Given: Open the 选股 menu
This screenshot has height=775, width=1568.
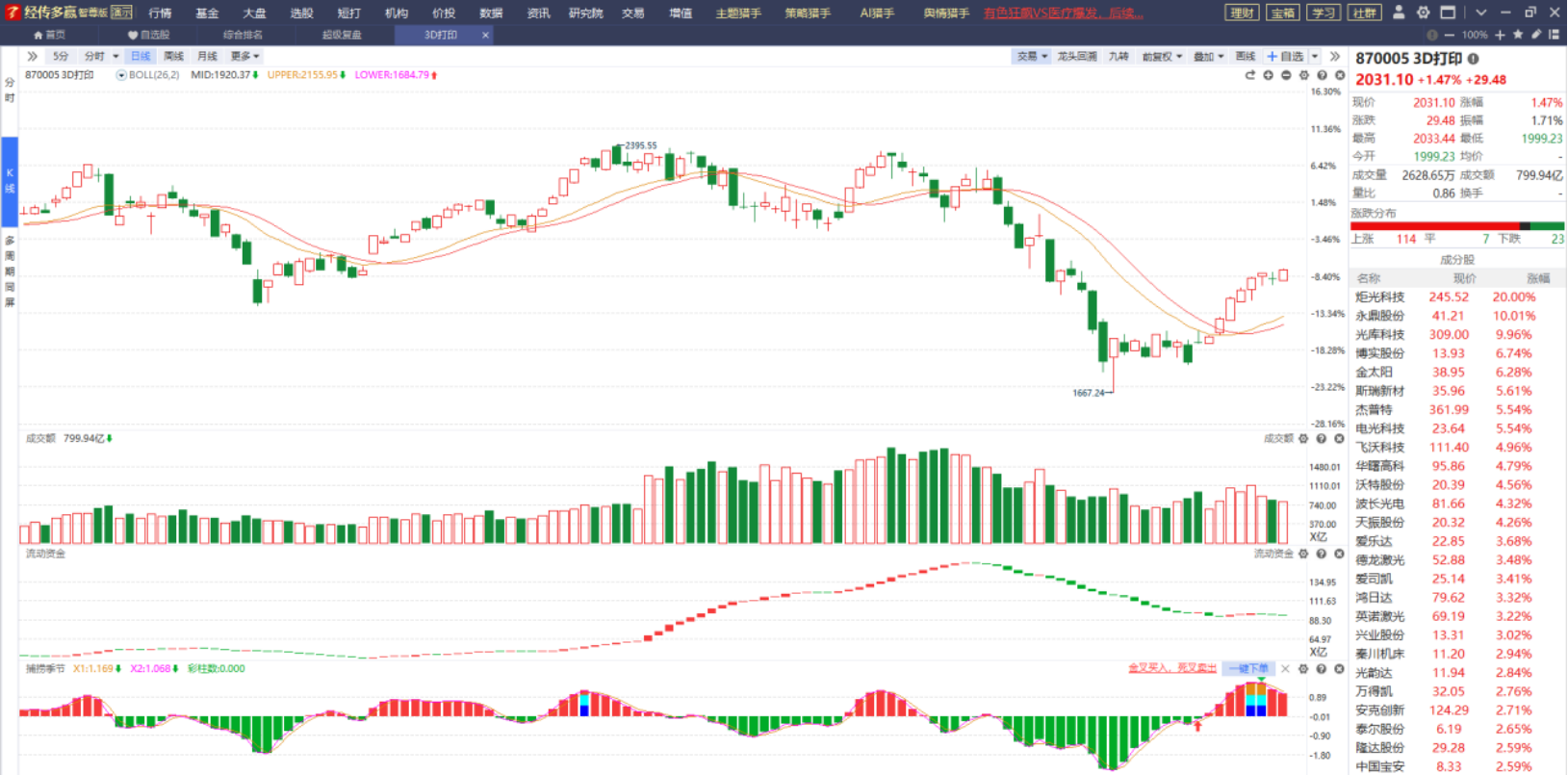Looking at the screenshot, I should click(301, 13).
